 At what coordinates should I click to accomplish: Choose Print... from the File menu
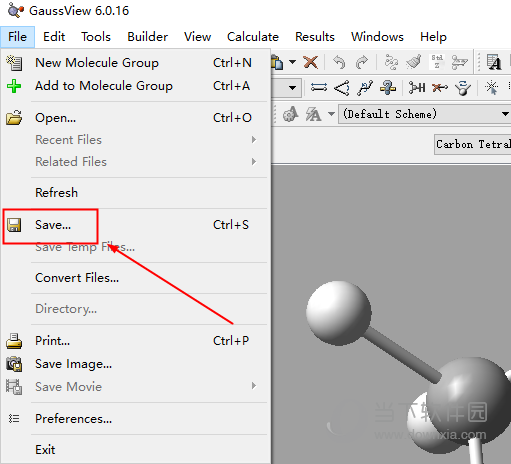[136, 341]
